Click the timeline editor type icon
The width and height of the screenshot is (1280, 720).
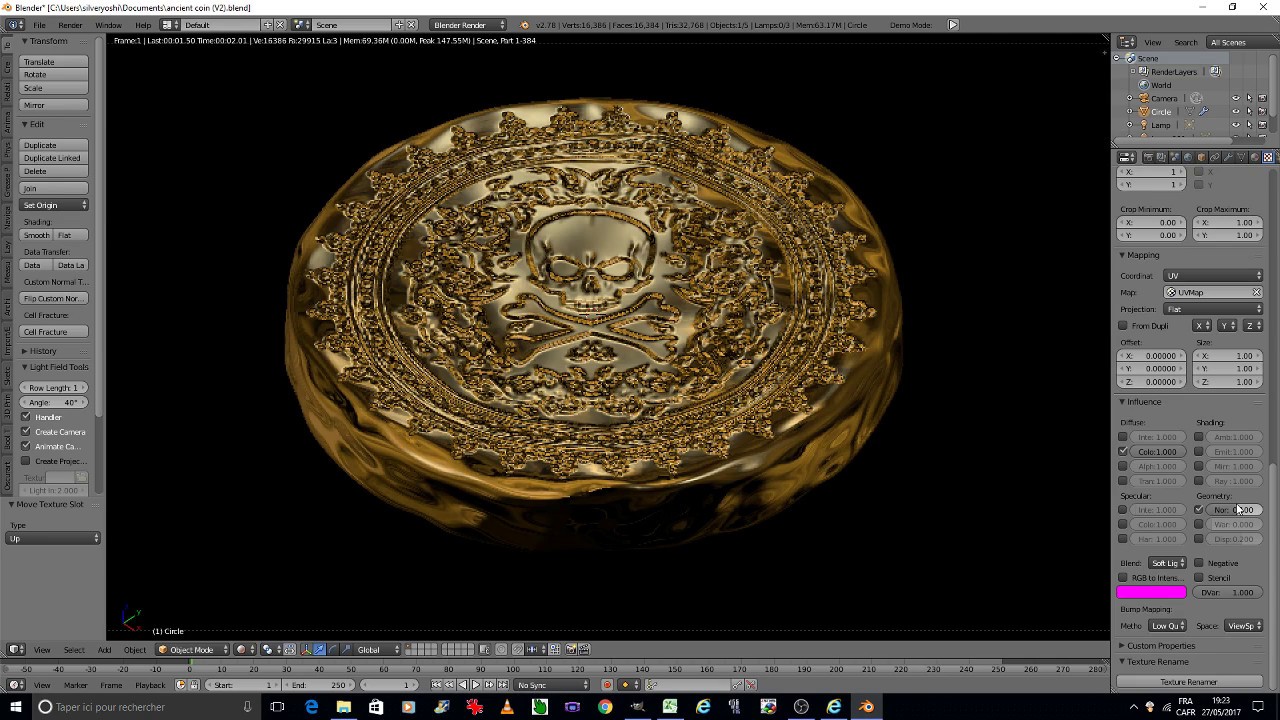click(16, 685)
